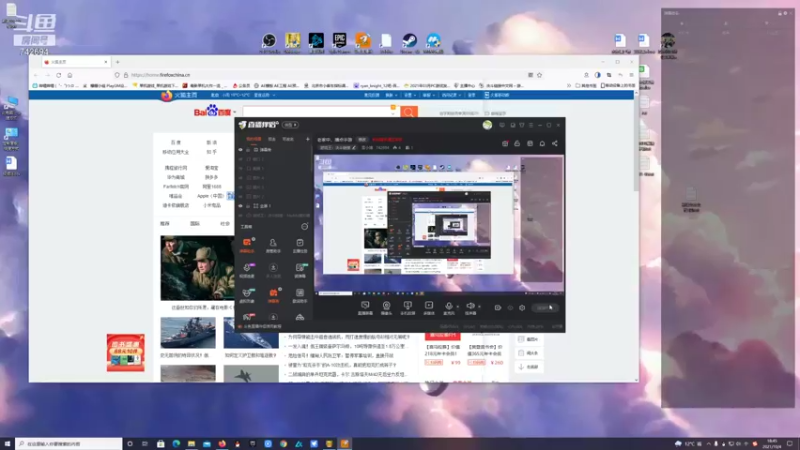Screen dimensions: 800x450
Task: Open the user avatar in streaming app title bar
Action: (x=487, y=125)
